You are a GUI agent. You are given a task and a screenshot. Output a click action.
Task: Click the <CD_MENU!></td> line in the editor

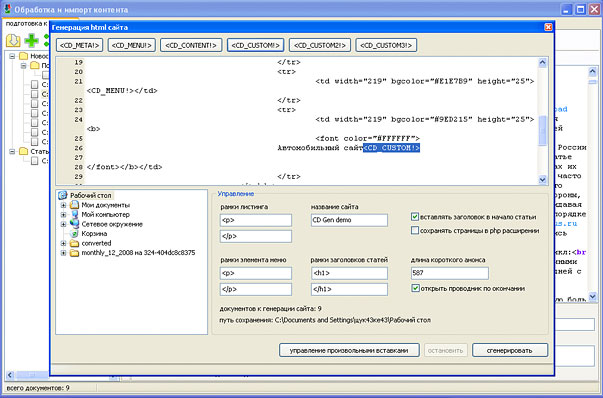click(x=122, y=91)
